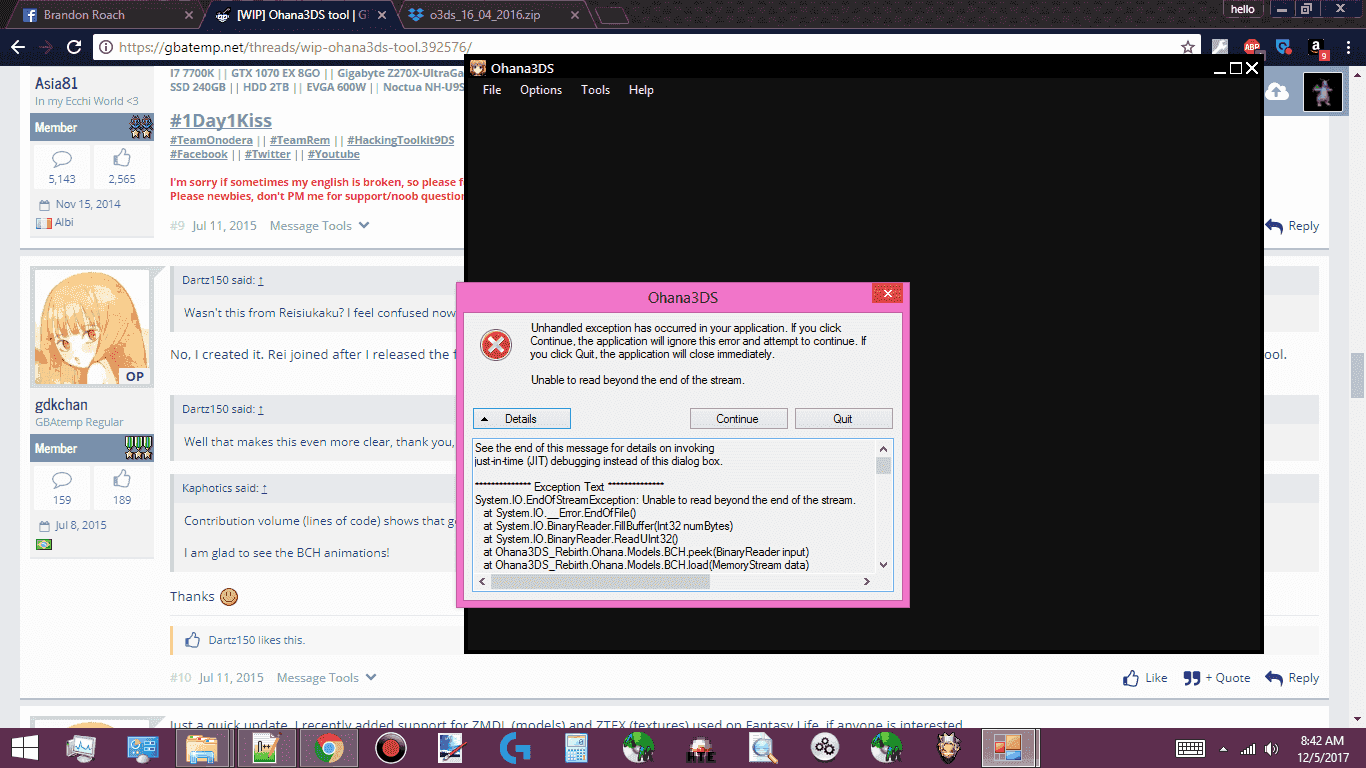Open the #TeamOnodera signature link
The width and height of the screenshot is (1366, 768).
point(211,140)
